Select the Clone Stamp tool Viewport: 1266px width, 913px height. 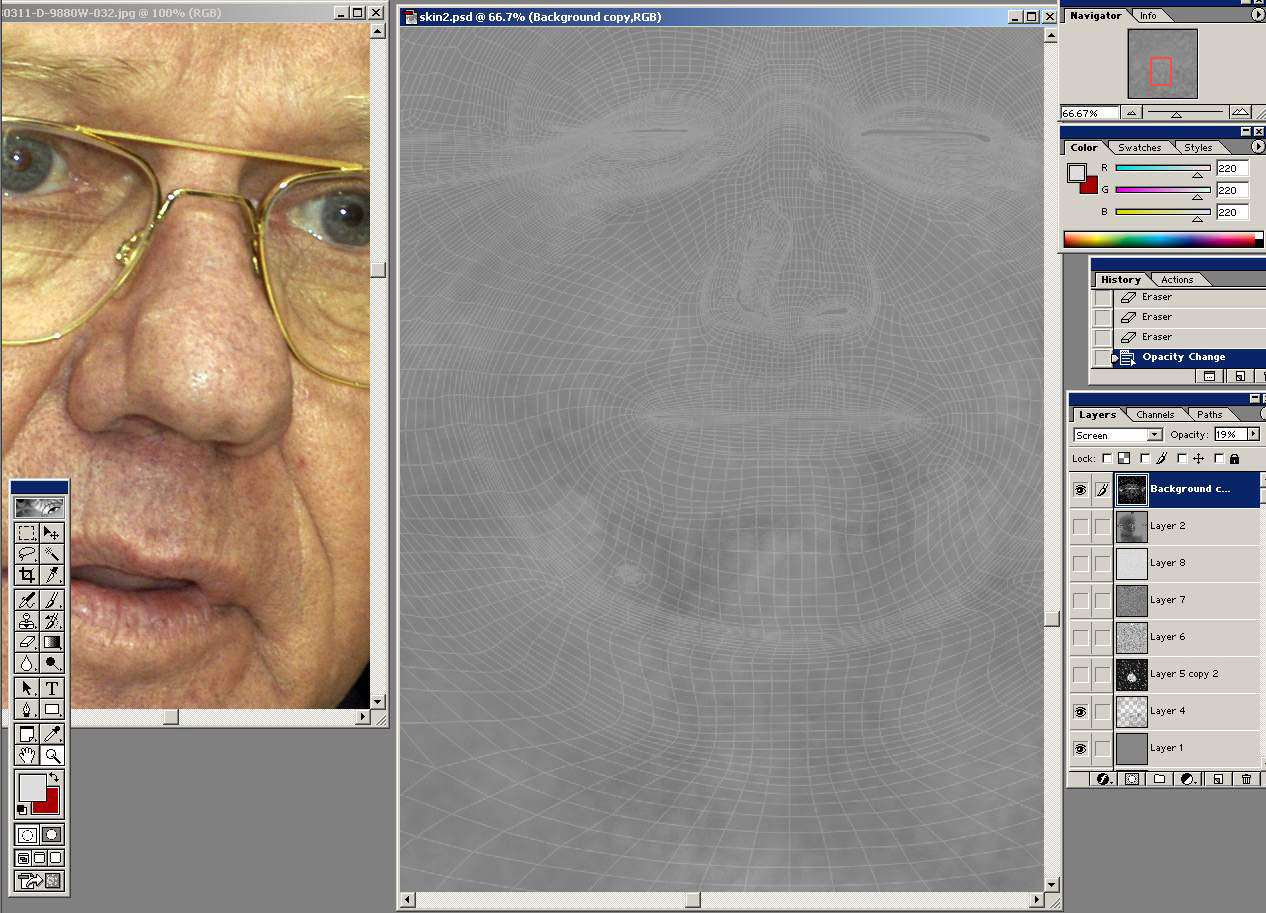point(27,621)
